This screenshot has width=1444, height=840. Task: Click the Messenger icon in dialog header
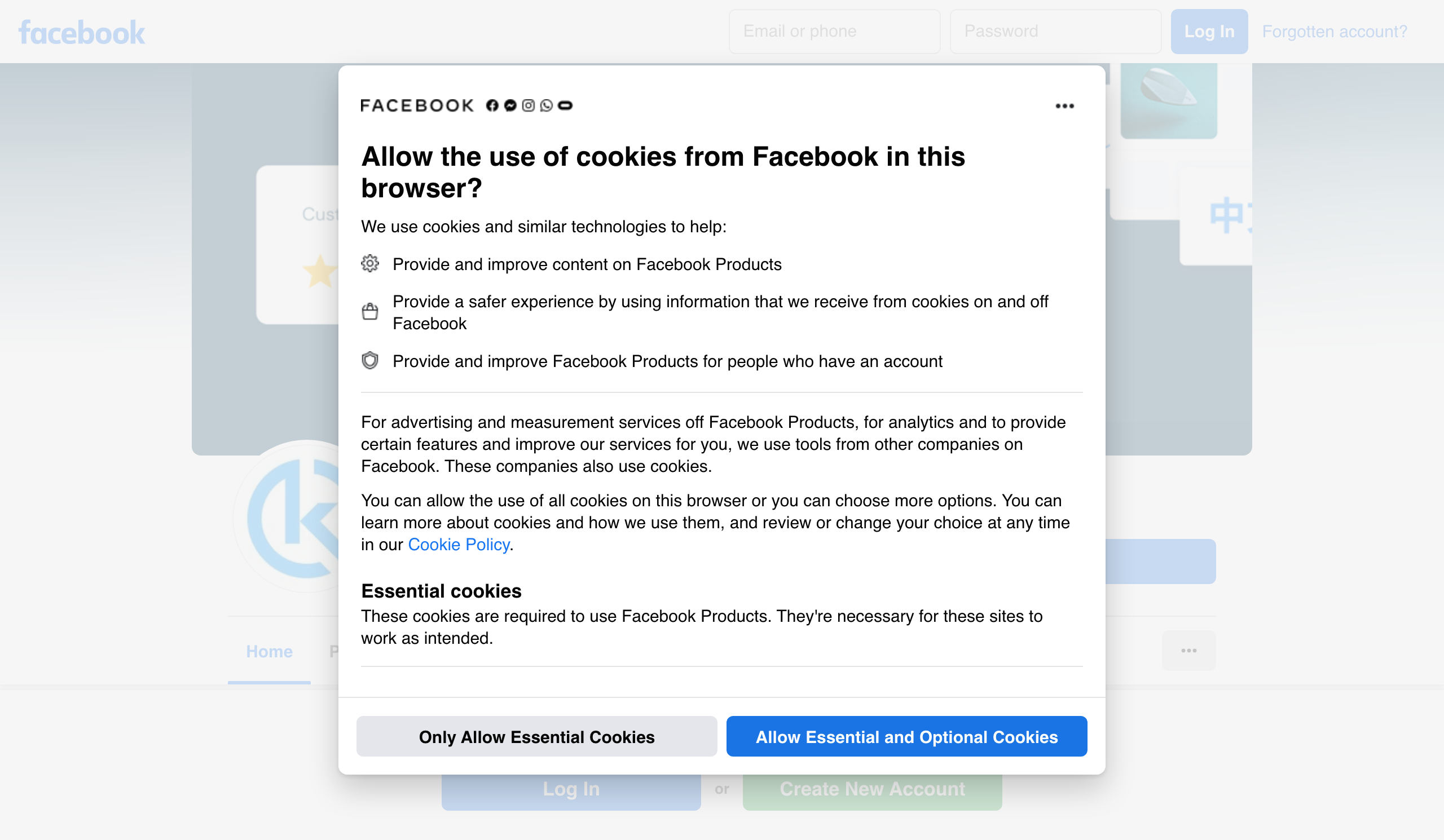[510, 105]
